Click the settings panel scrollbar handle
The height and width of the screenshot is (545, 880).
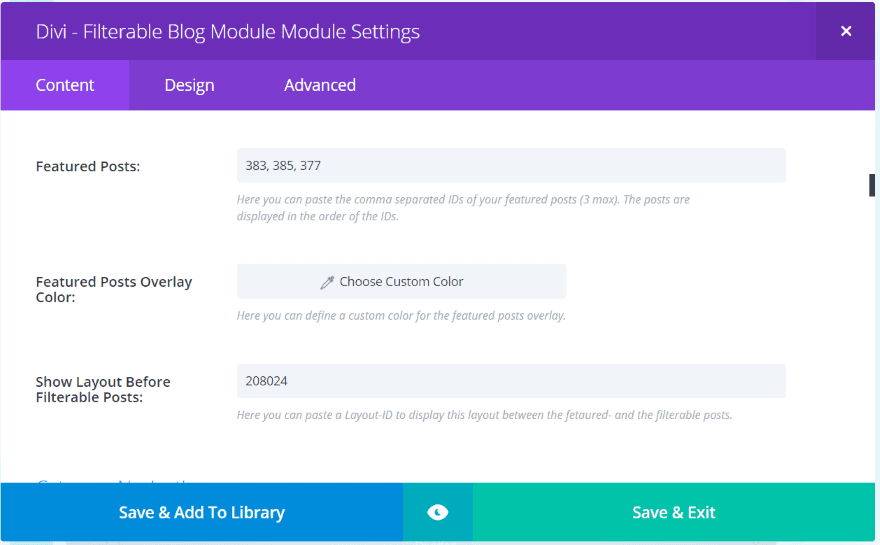872,185
